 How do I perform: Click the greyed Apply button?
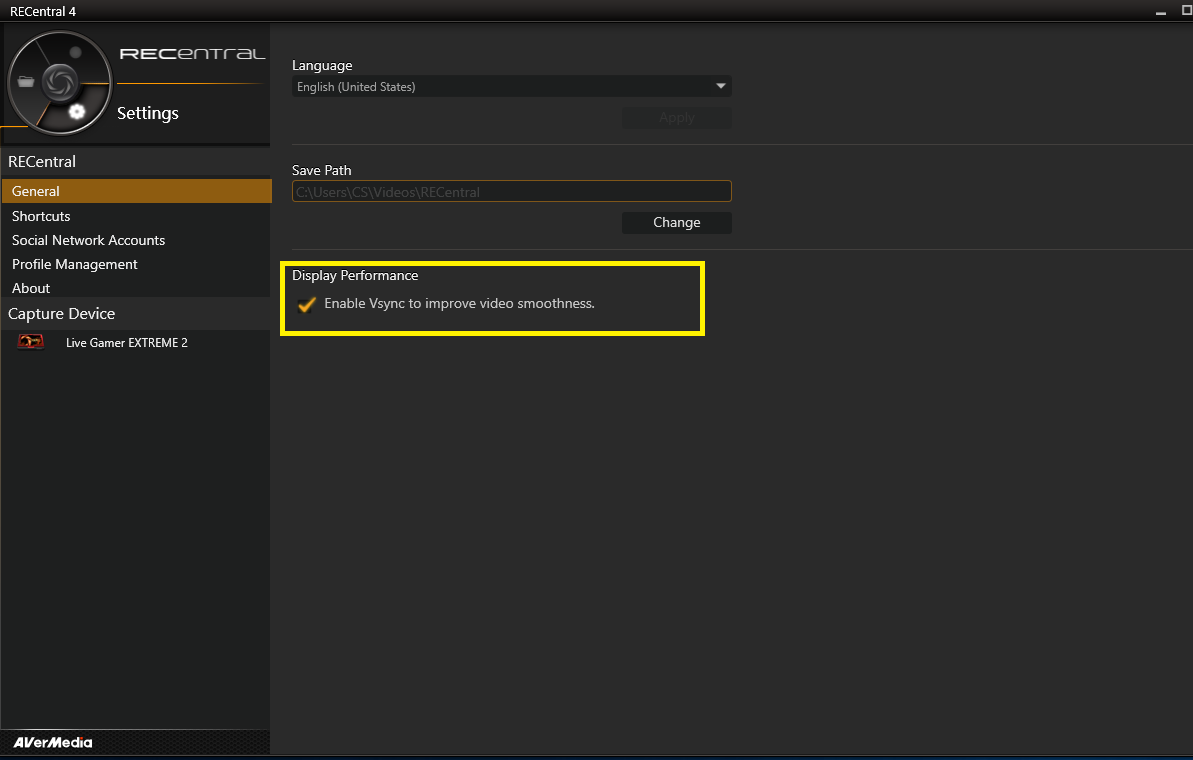[x=676, y=117]
